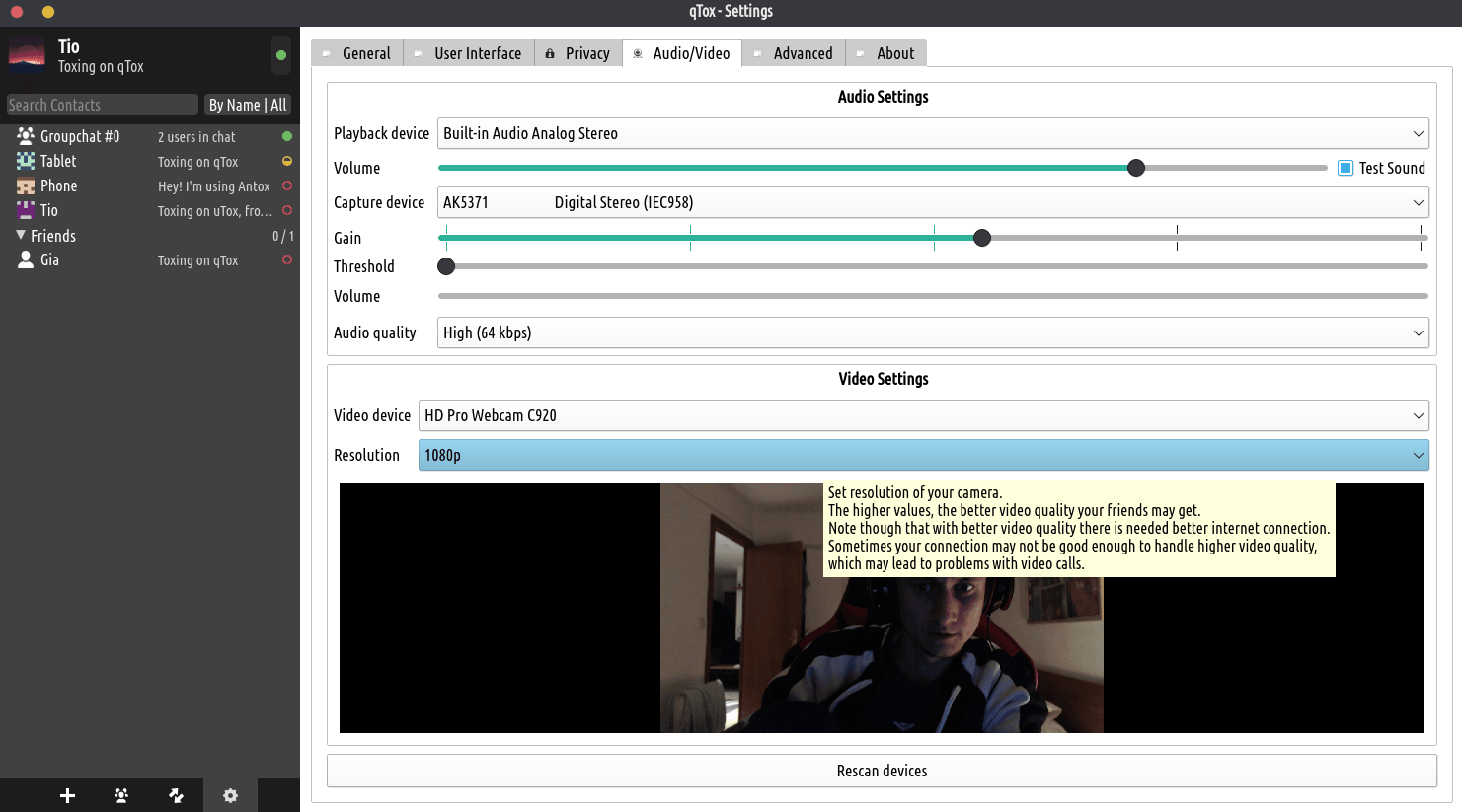The height and width of the screenshot is (812, 1462).
Task: Open the file transfers icon
Action: [x=176, y=795]
